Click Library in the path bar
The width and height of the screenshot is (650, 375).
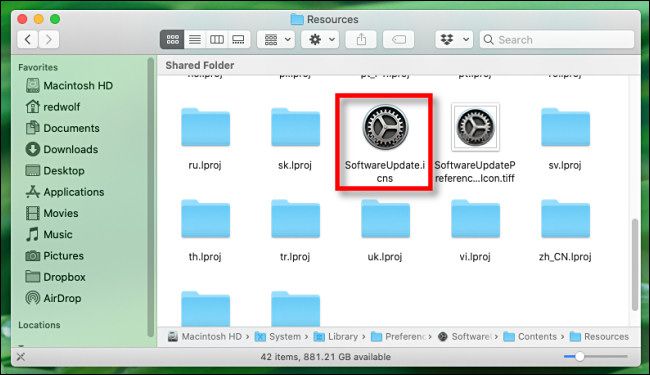click(336, 337)
